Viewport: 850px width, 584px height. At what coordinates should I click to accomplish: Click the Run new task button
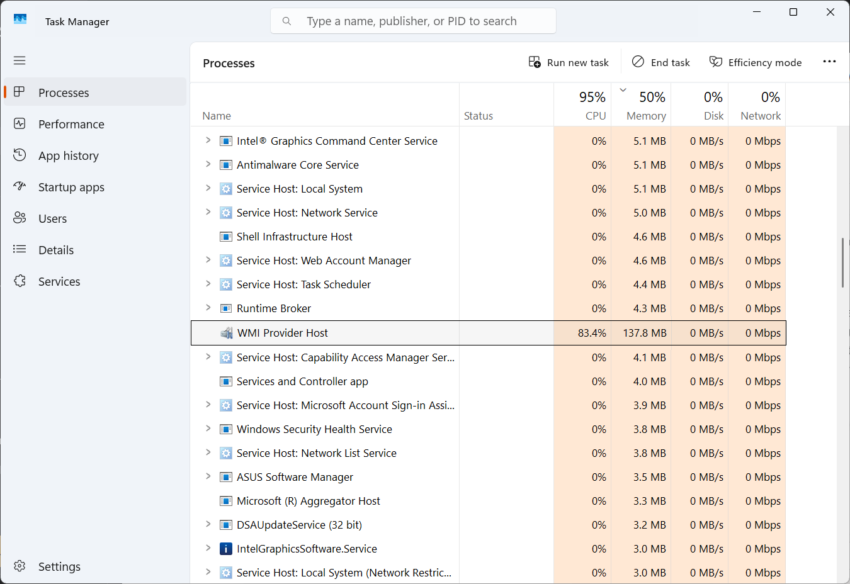coord(568,61)
